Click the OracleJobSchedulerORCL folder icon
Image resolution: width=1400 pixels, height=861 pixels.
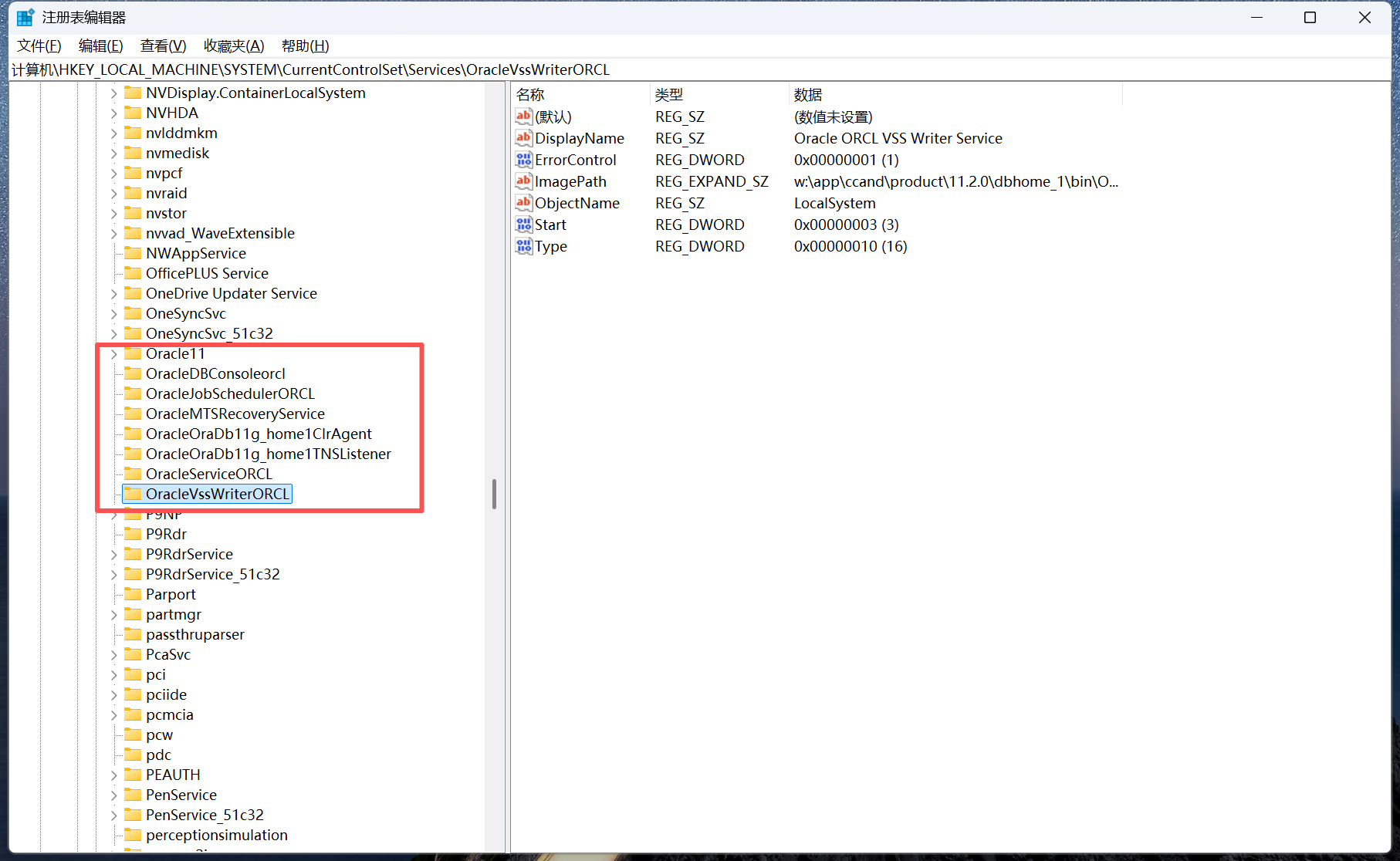(x=133, y=393)
